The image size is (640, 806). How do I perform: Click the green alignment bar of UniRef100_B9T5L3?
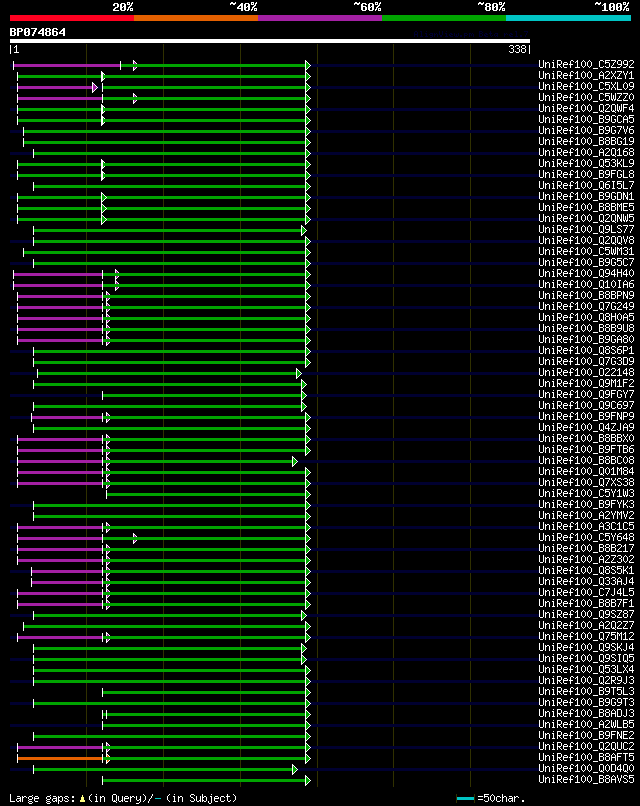[204, 692]
